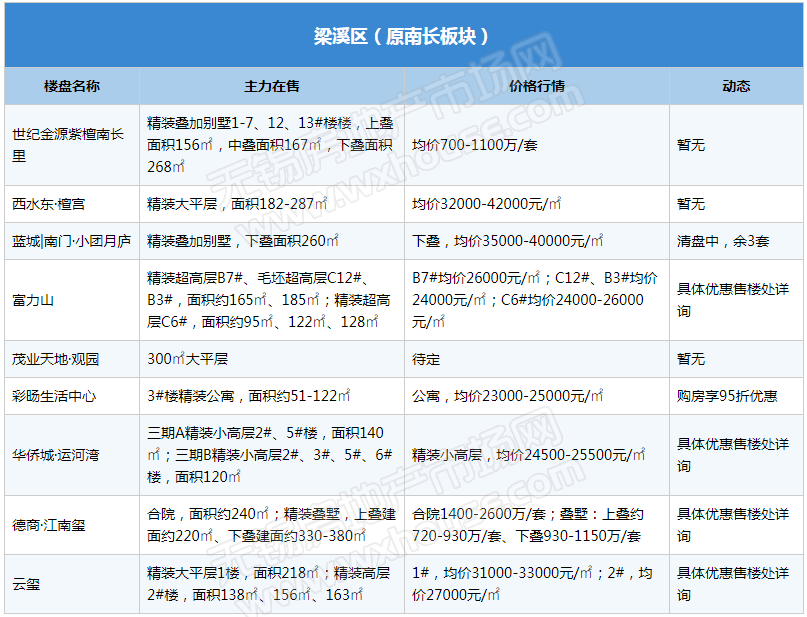
Task: Select the 均价32000-42000元/㎡ price cell
Action: pyautogui.click(x=487, y=204)
